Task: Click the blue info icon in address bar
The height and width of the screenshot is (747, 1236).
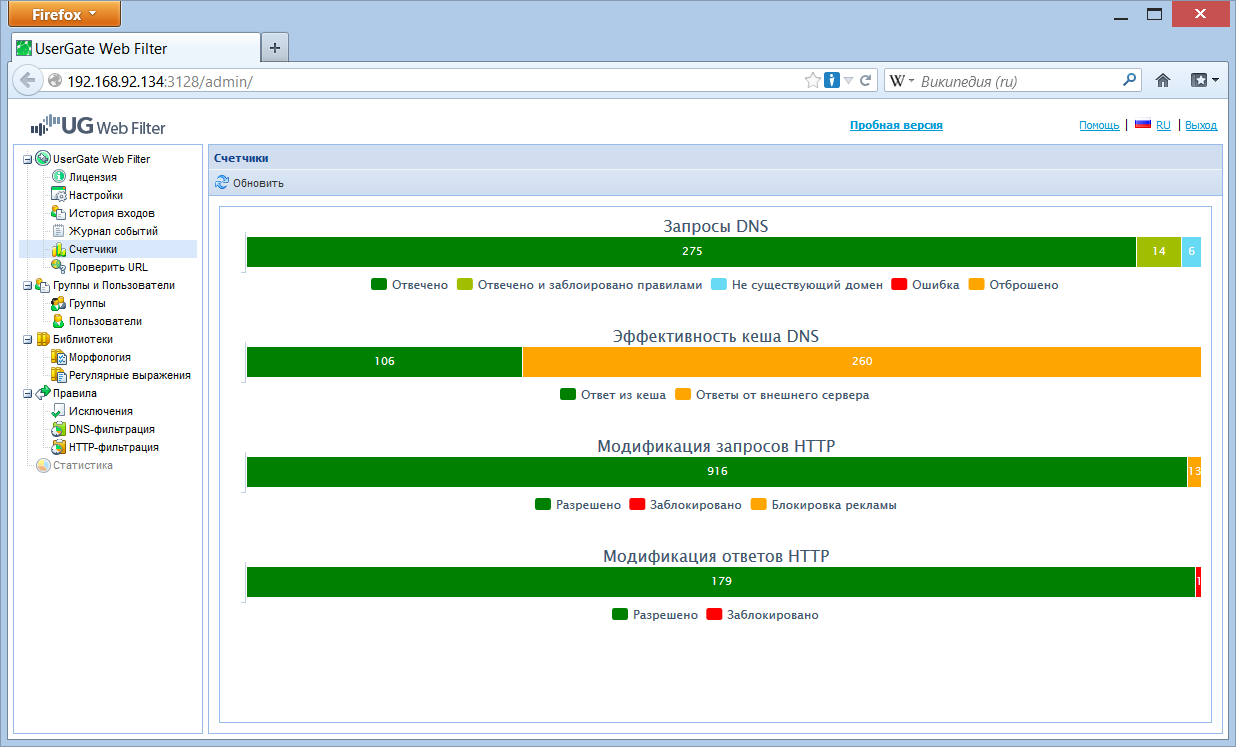Action: tap(831, 80)
